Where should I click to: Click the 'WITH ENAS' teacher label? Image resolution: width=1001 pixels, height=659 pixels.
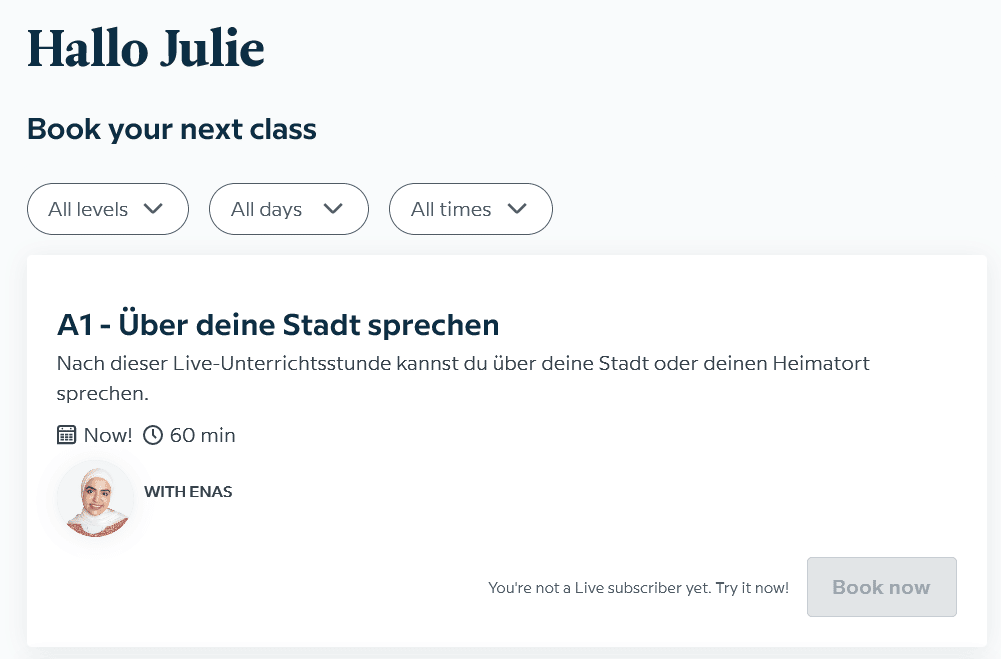pos(188,492)
